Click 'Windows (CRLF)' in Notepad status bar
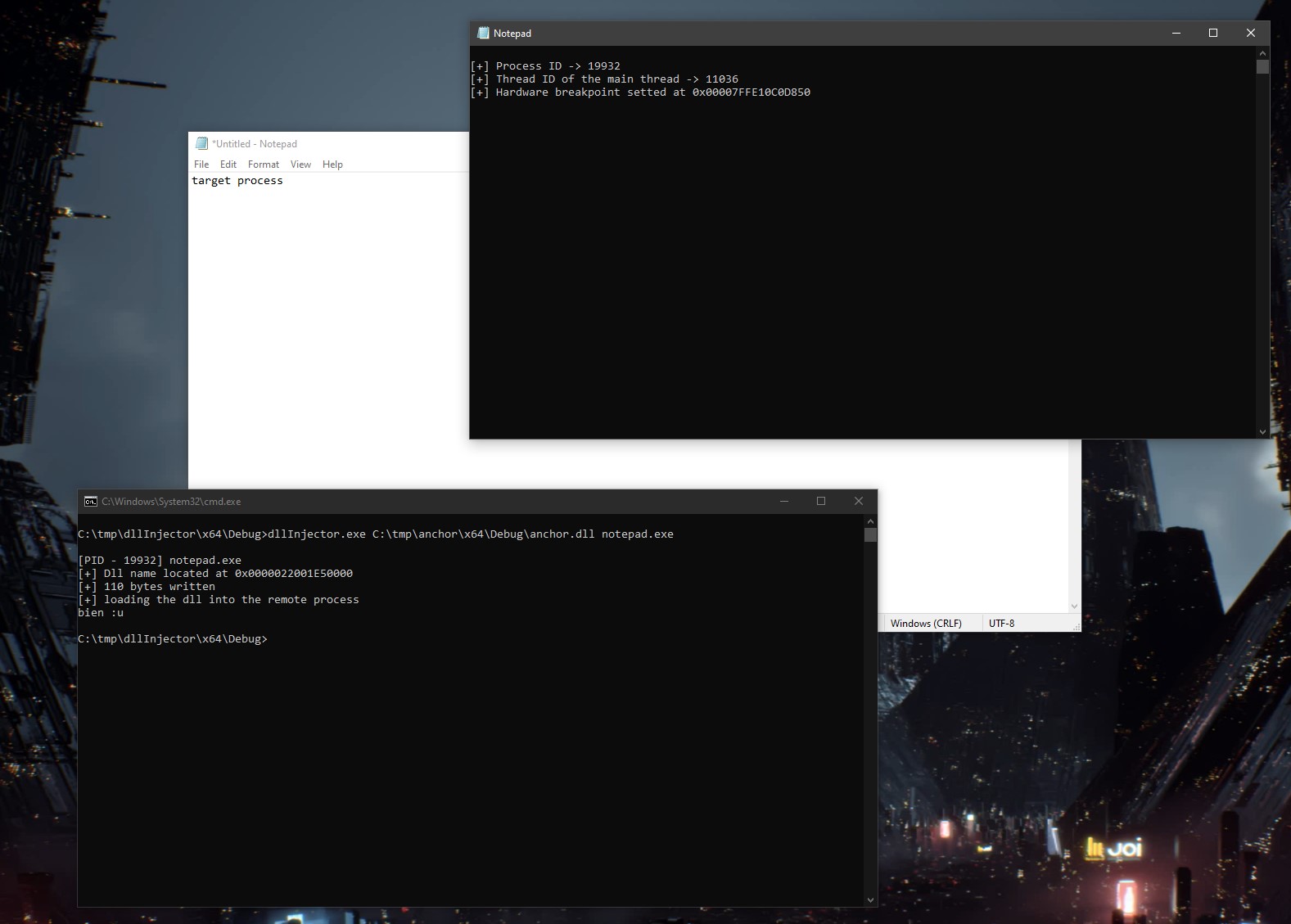Screen dimensions: 1291x924 click(926, 624)
